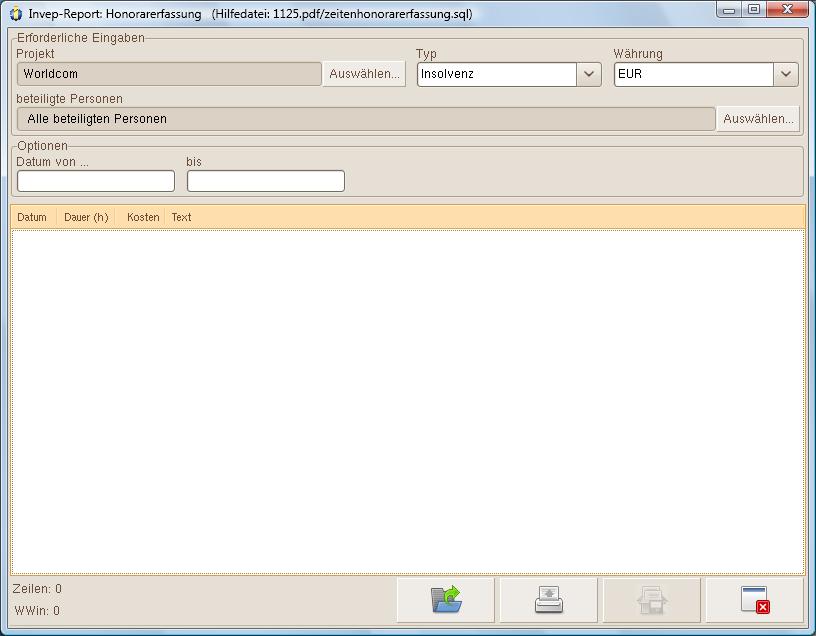The image size is (816, 636).
Task: Select the Insolvenz combo box field
Action: coord(509,74)
